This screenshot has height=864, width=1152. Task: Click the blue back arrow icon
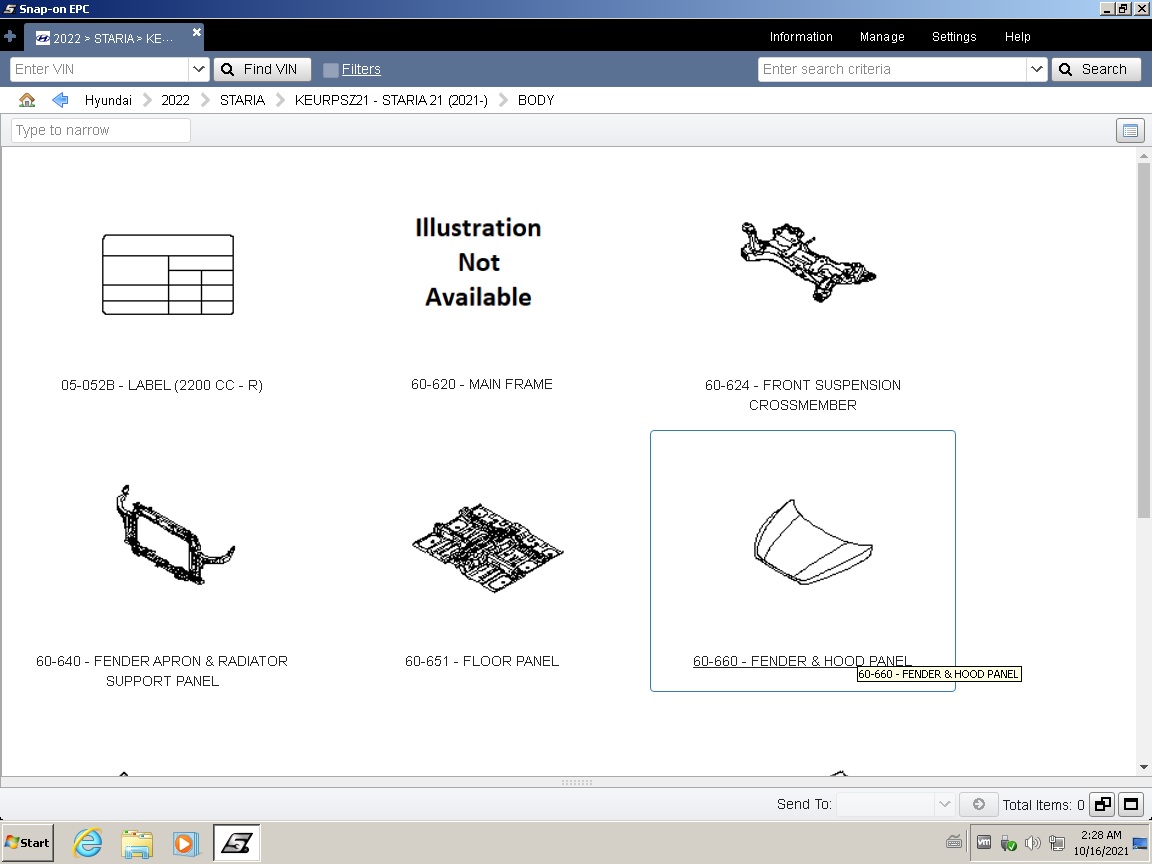point(60,100)
